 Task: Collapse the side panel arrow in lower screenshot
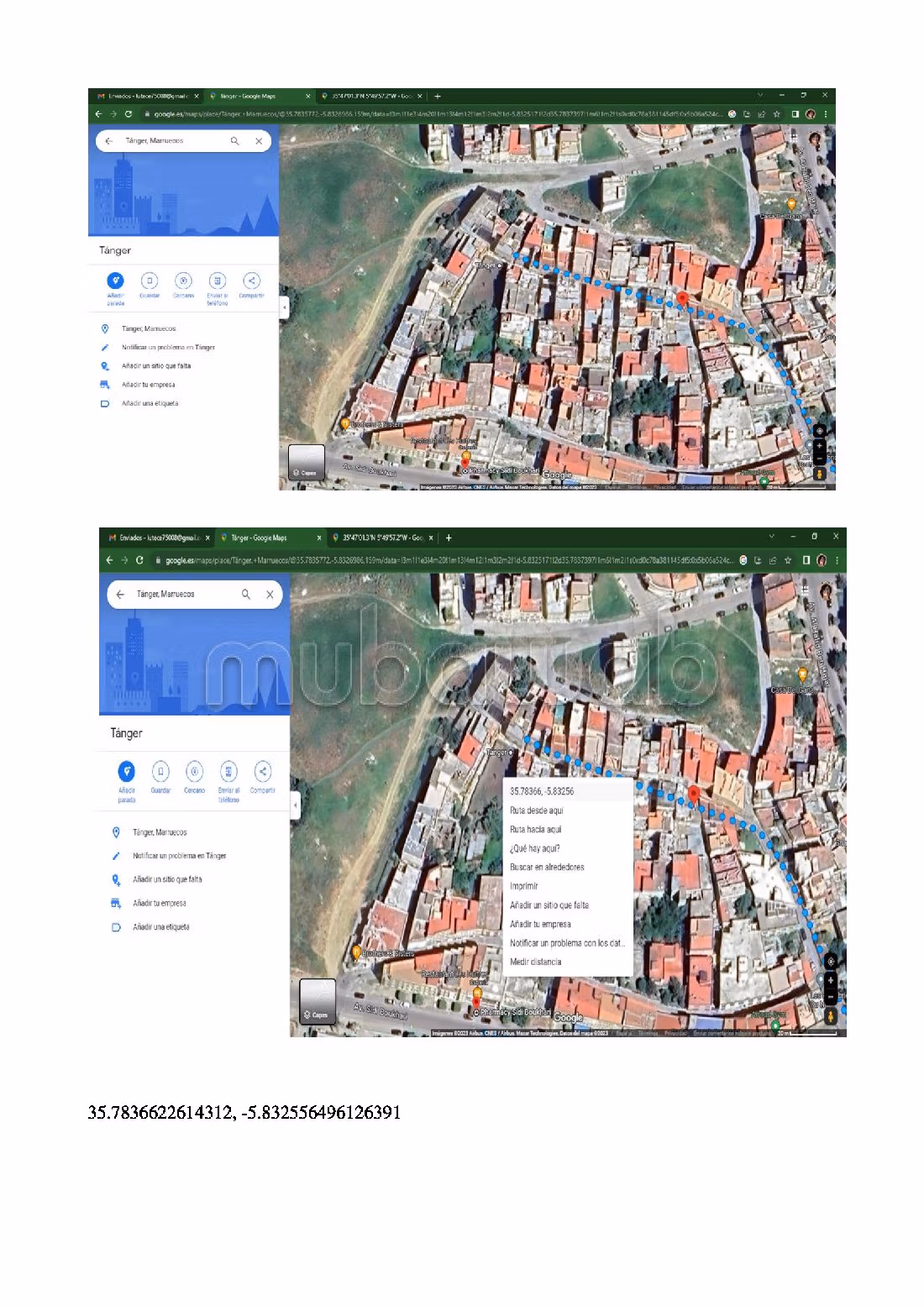[295, 805]
